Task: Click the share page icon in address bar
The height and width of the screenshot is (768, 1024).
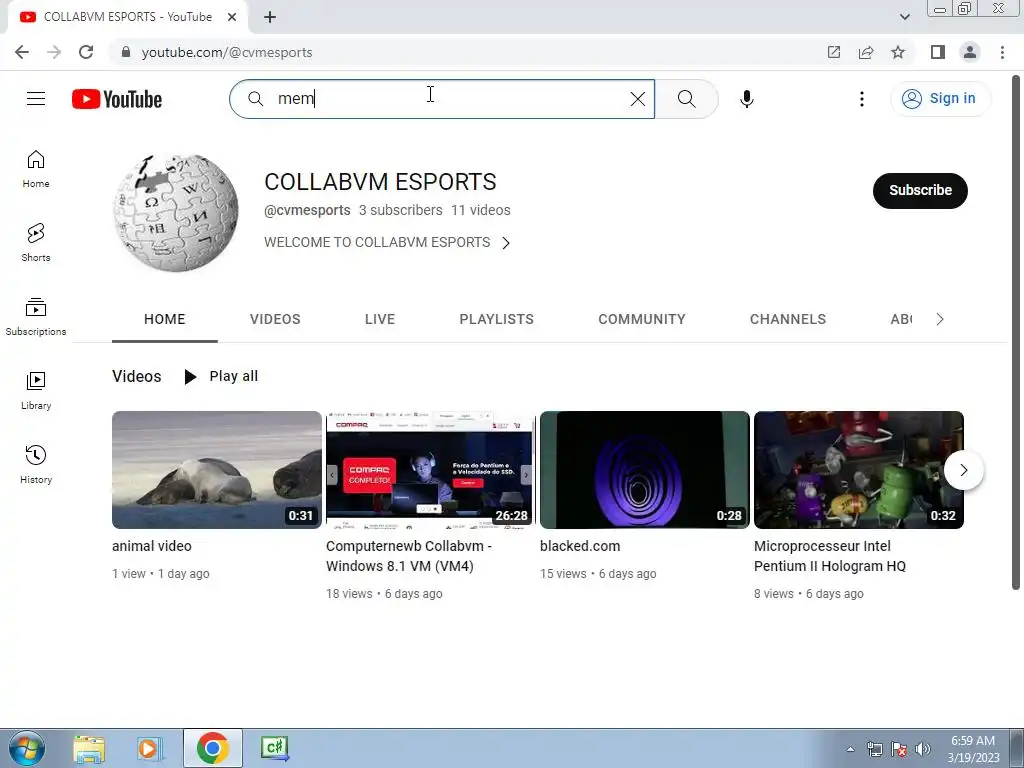Action: point(866,52)
